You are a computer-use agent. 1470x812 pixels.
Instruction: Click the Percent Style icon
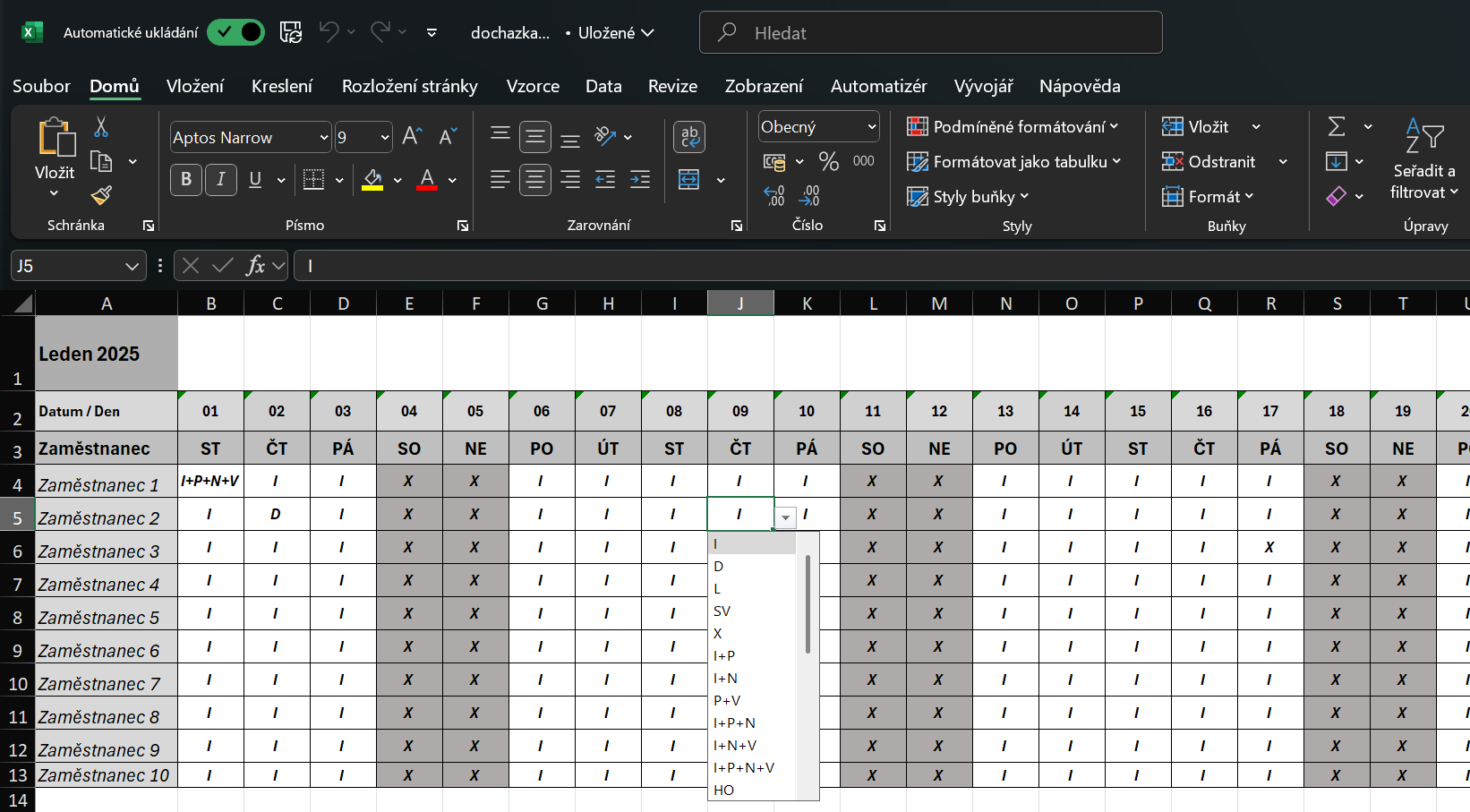[x=829, y=161]
